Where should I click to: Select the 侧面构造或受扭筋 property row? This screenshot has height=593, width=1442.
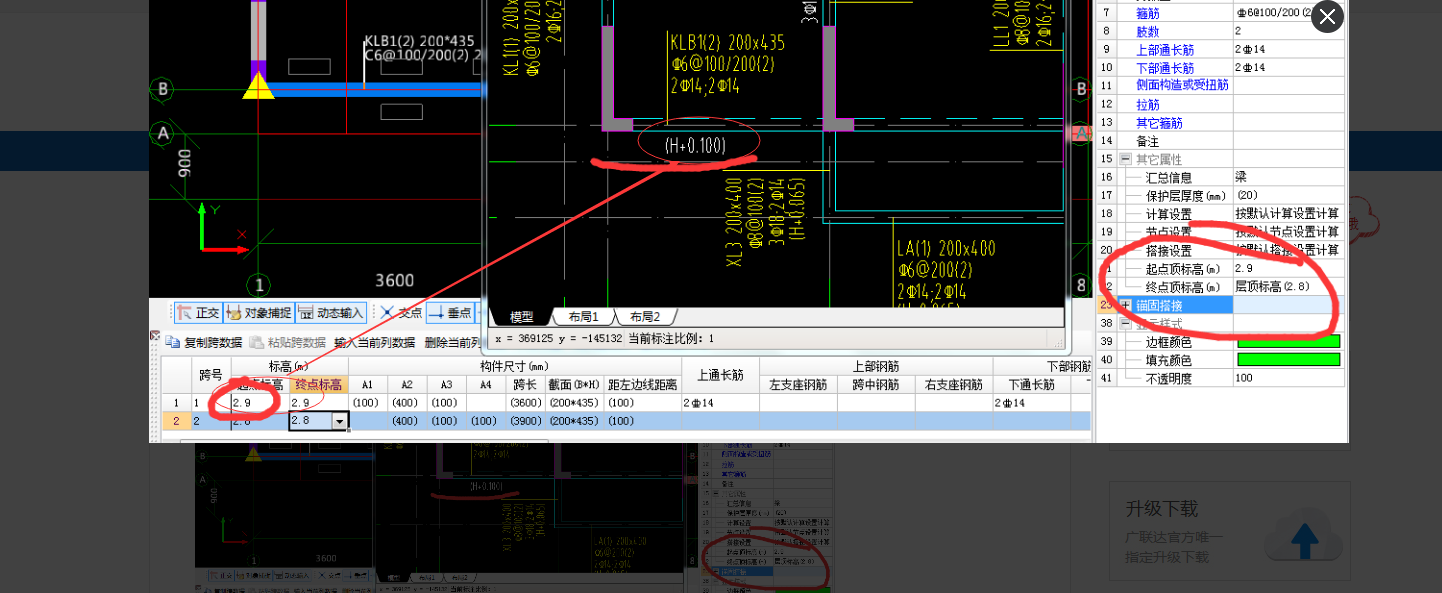[x=1221, y=86]
